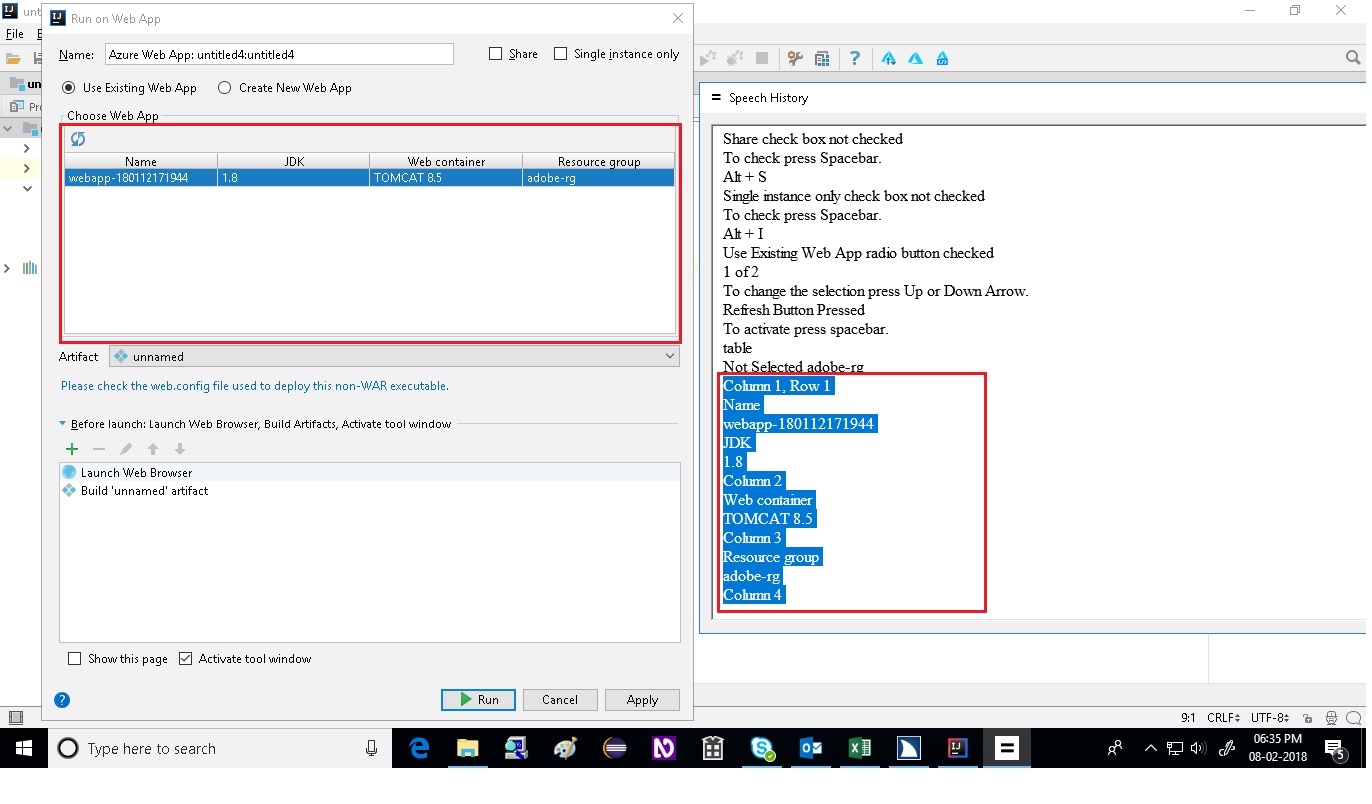Select Create New Web App radio button
Image resolution: width=1372 pixels, height=804 pixels.
224,87
